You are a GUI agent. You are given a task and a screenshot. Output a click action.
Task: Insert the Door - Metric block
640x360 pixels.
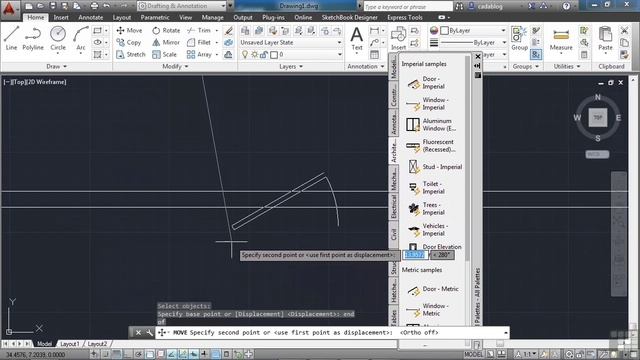(x=433, y=289)
